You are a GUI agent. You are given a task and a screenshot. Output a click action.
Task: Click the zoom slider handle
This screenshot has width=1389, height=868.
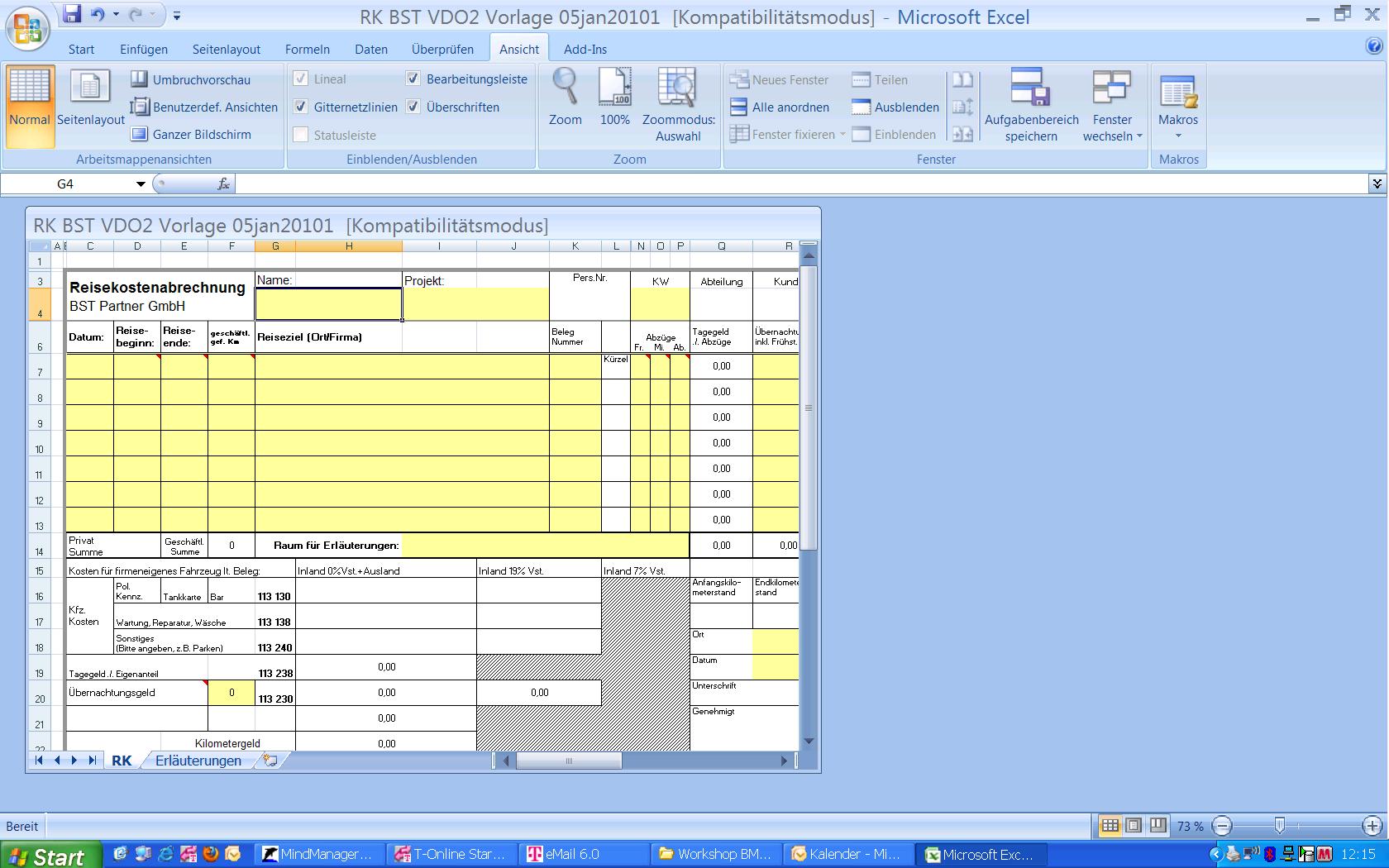tap(1279, 825)
